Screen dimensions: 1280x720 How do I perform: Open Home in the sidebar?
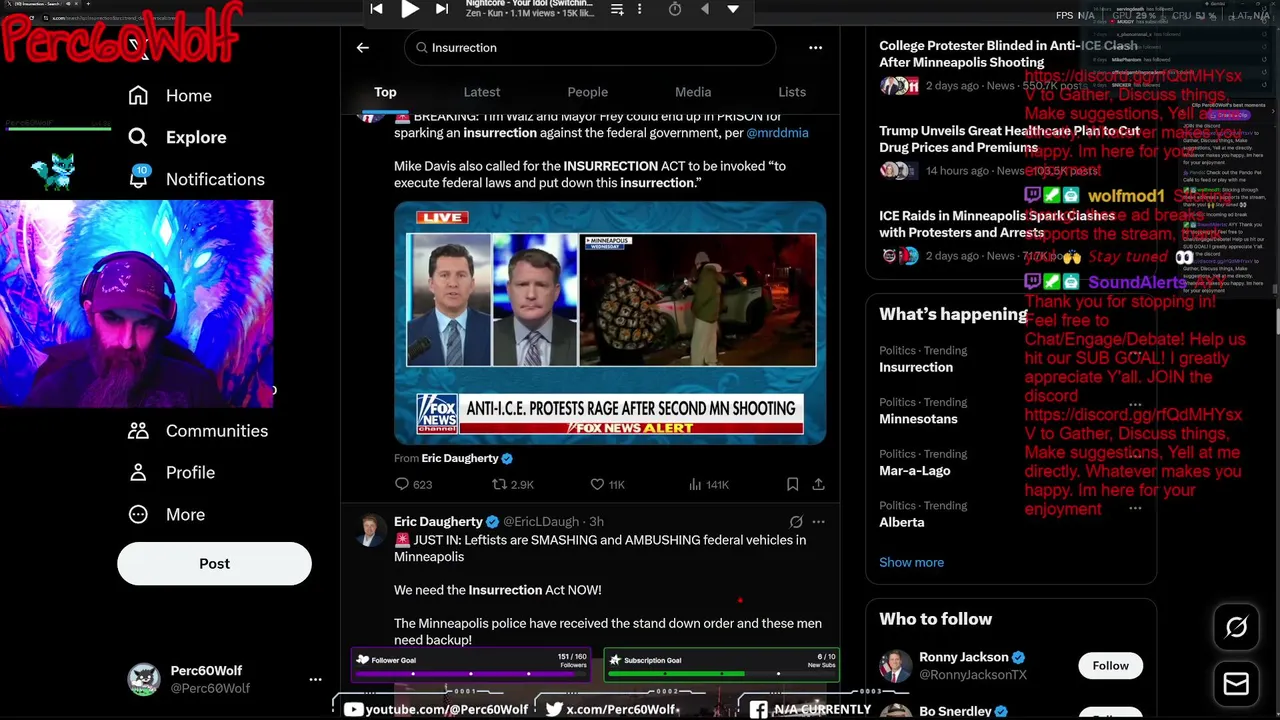click(x=170, y=95)
